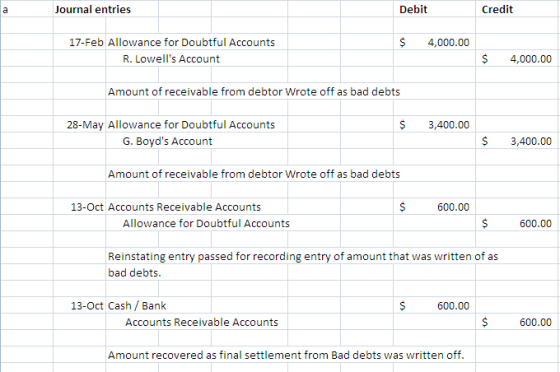This screenshot has height=372, width=560.
Task: Click the "Journal entries" header cell
Action: (x=93, y=9)
